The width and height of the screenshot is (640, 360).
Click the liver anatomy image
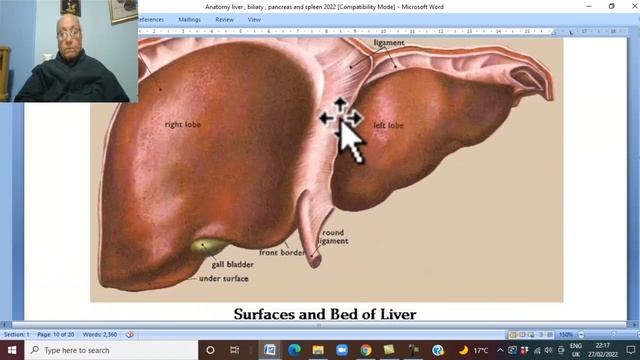(x=327, y=169)
